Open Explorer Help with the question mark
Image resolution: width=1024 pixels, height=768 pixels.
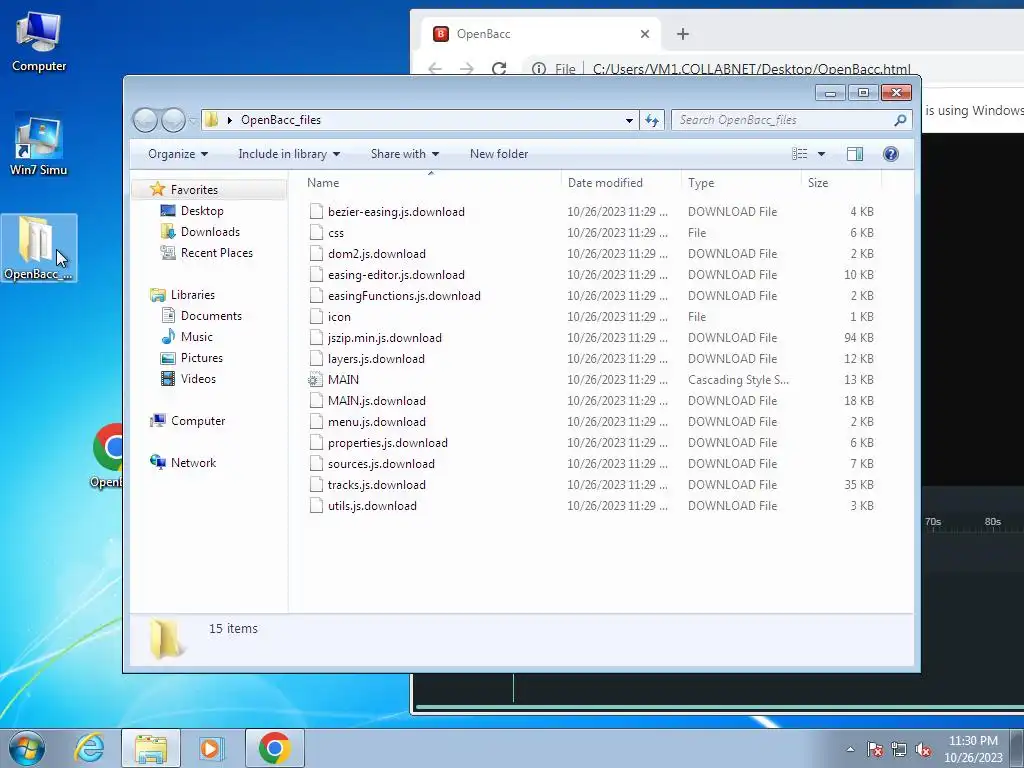tap(890, 154)
